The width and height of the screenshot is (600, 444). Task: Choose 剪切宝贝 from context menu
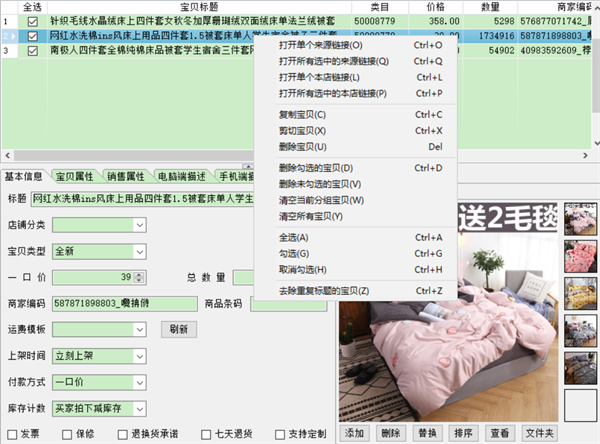tap(355, 131)
